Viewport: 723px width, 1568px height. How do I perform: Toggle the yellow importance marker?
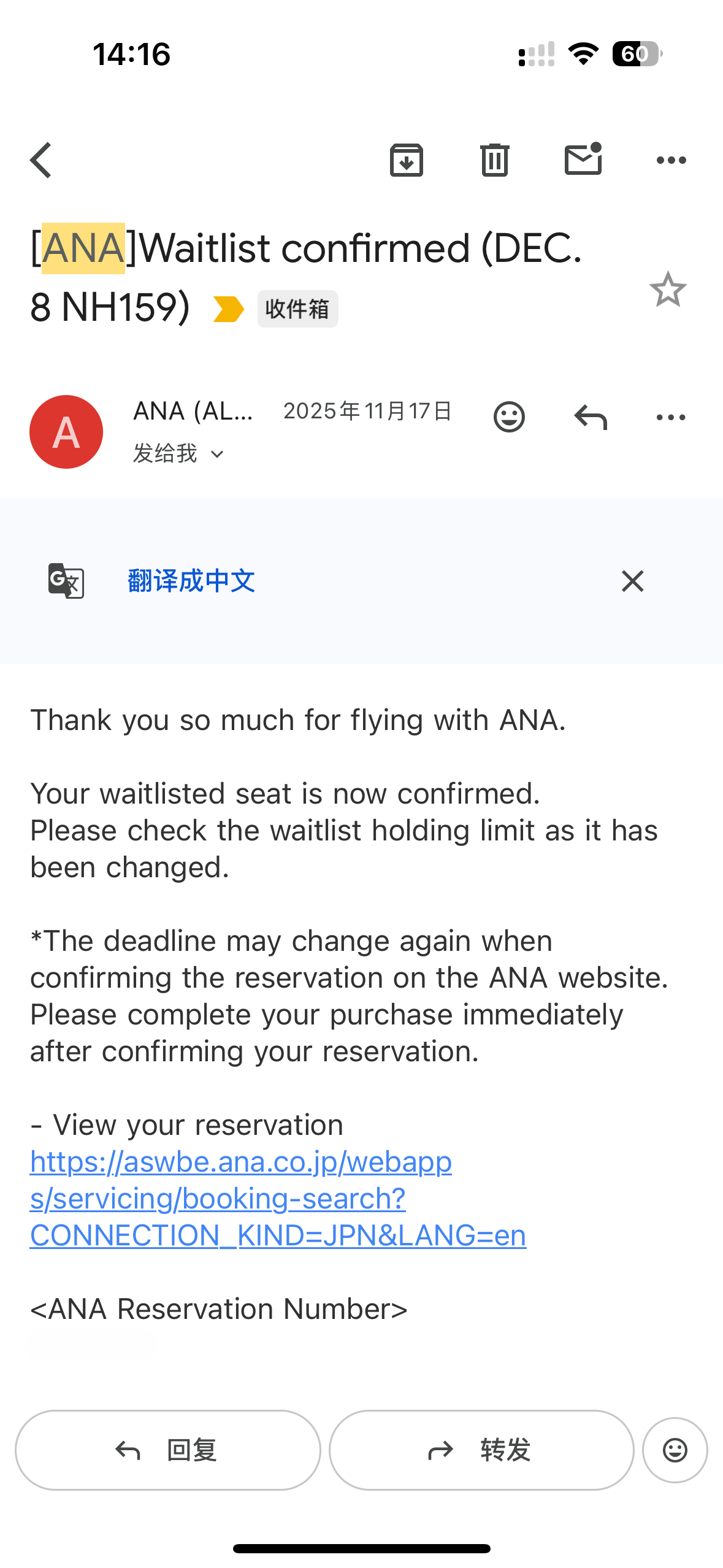click(x=228, y=309)
